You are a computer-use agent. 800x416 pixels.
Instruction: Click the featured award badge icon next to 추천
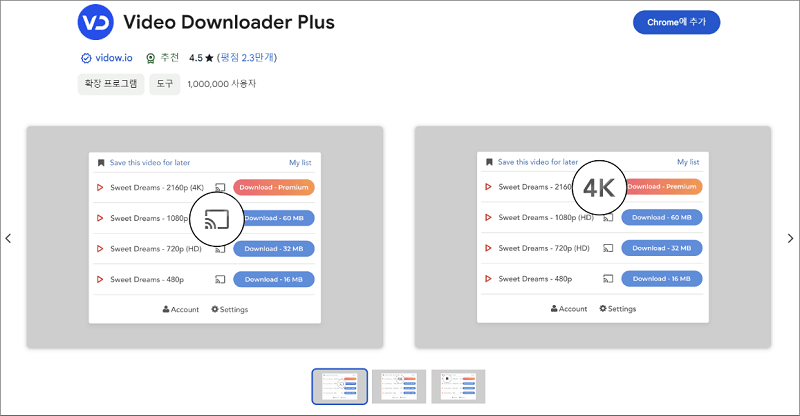(x=151, y=58)
